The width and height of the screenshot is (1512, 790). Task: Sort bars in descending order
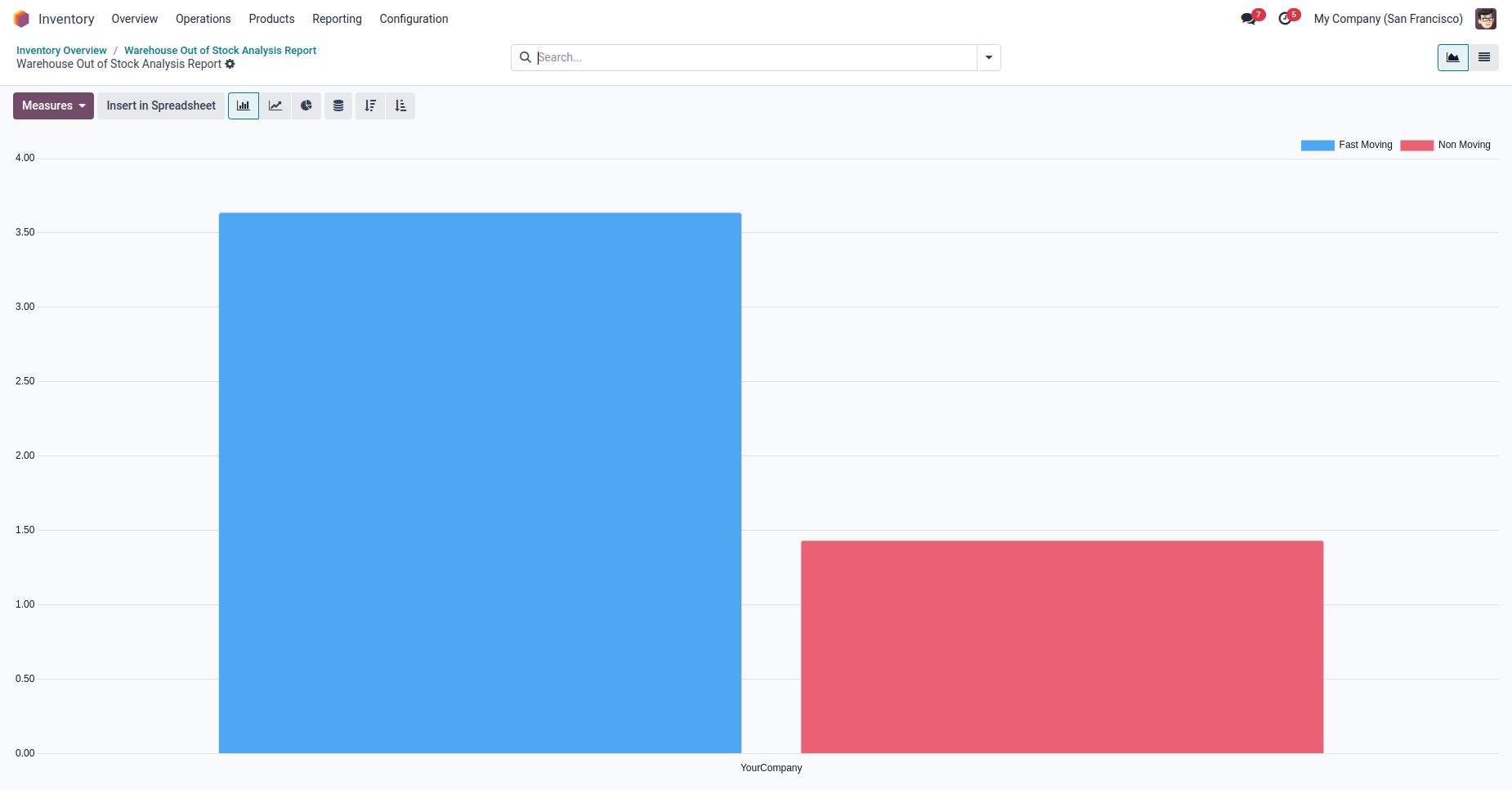(x=370, y=105)
